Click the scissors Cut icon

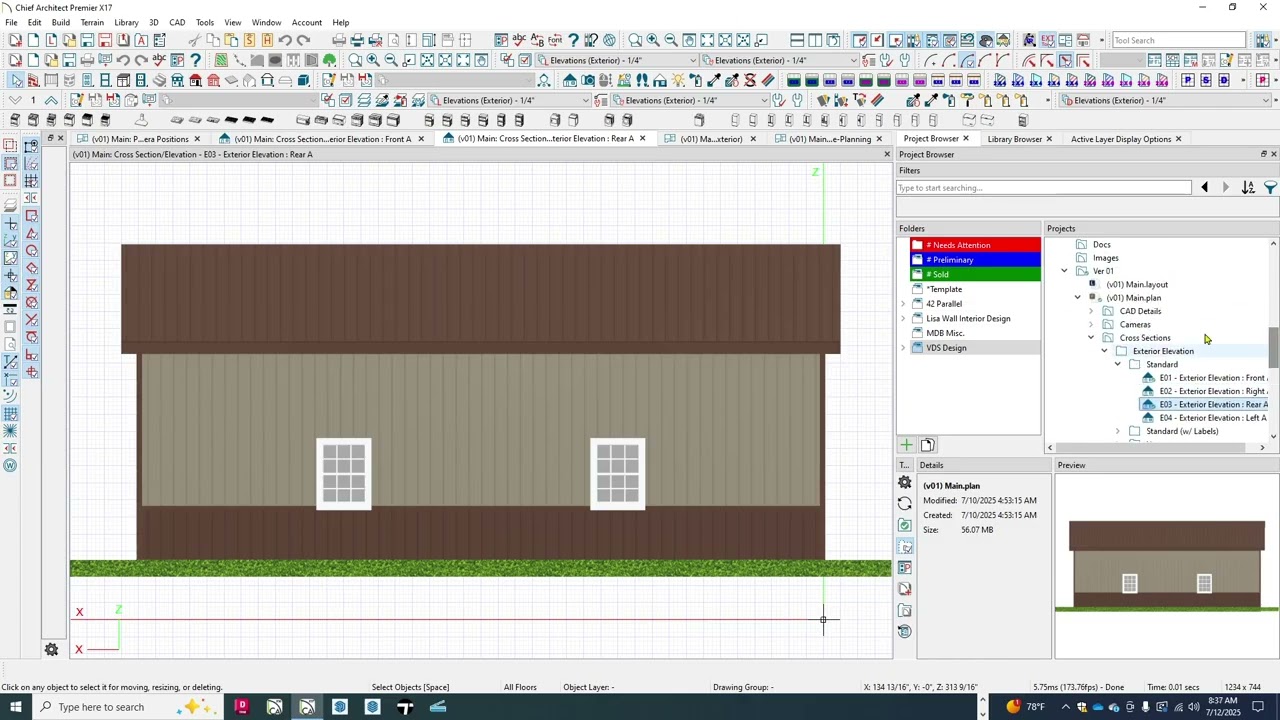point(195,40)
